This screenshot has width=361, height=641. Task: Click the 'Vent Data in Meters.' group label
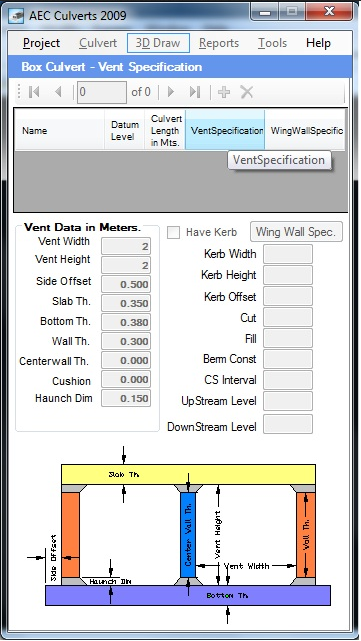[82, 227]
